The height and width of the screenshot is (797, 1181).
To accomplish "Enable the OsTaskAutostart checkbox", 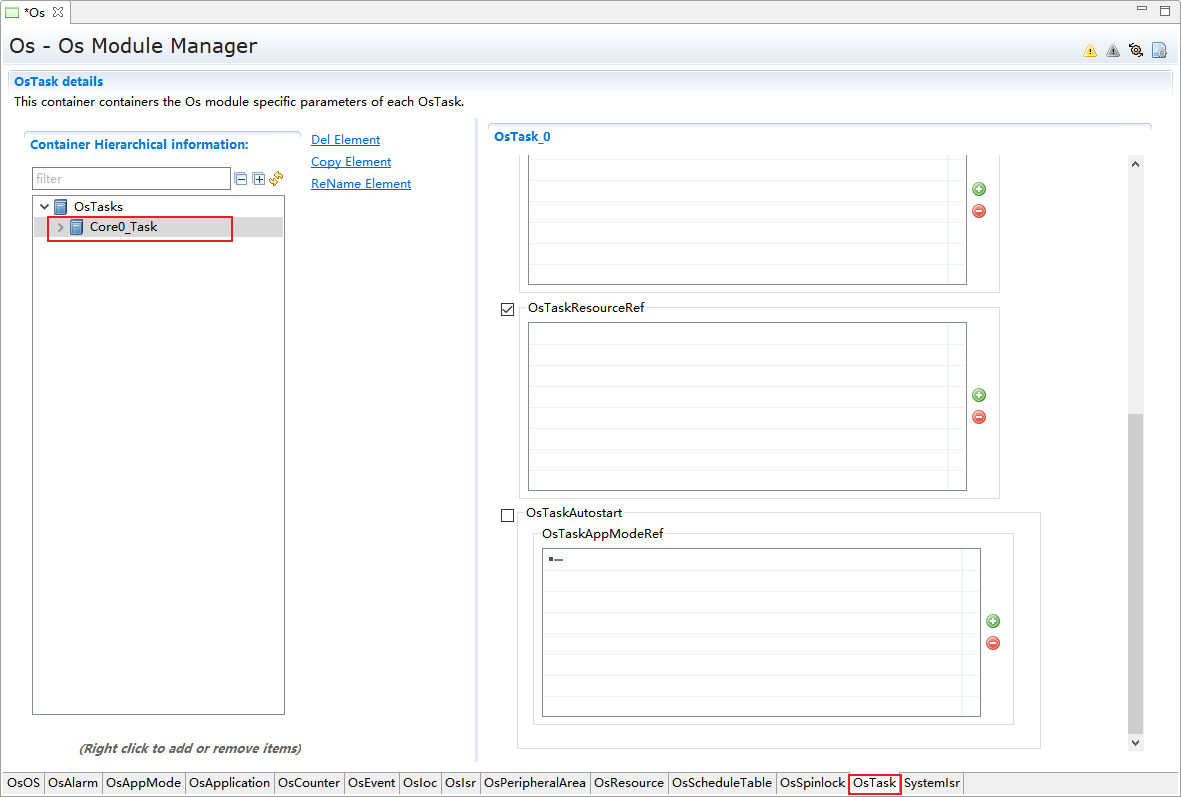I will [508, 515].
